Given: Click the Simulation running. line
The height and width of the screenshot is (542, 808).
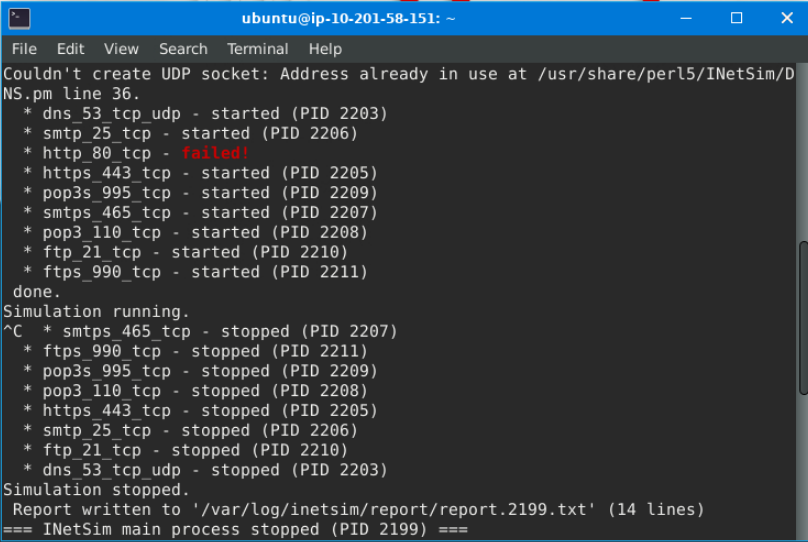Looking at the screenshot, I should coord(96,312).
